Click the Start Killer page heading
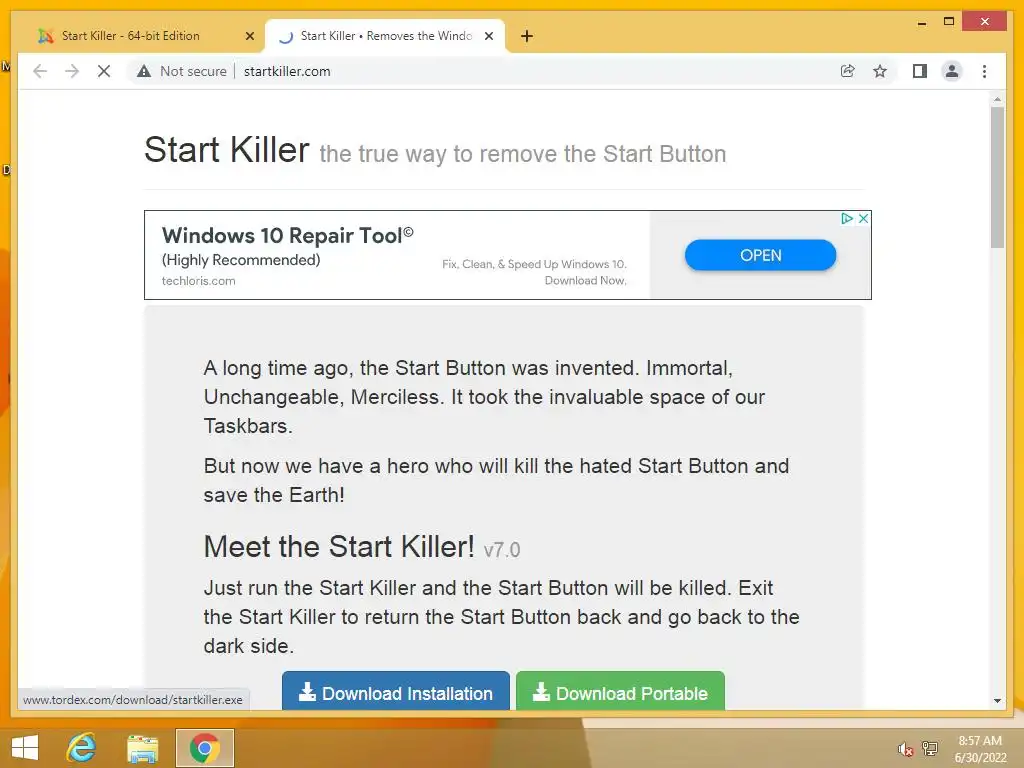 click(x=227, y=150)
